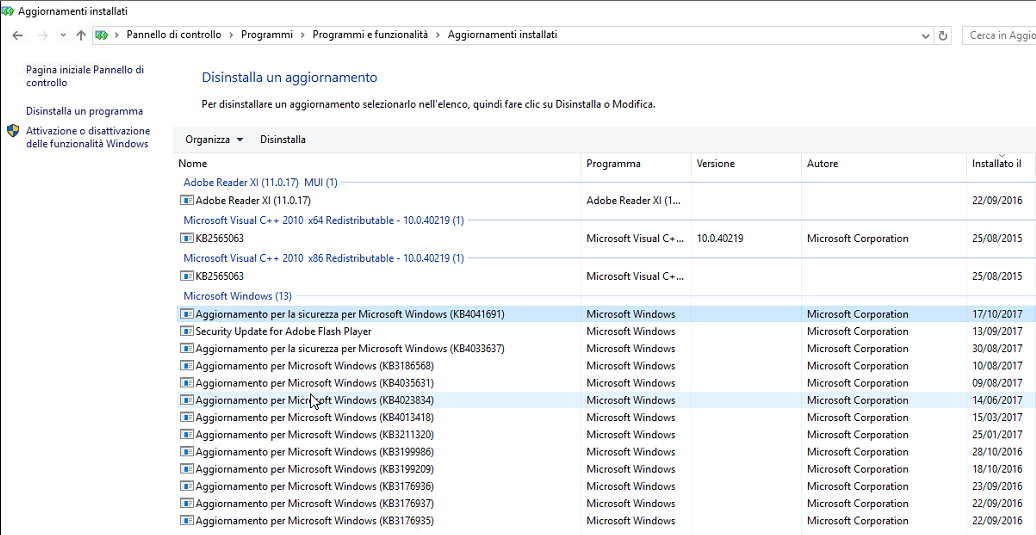Click the icon of KB4033637 update
Screen dimensions: 1036x535
coord(187,349)
